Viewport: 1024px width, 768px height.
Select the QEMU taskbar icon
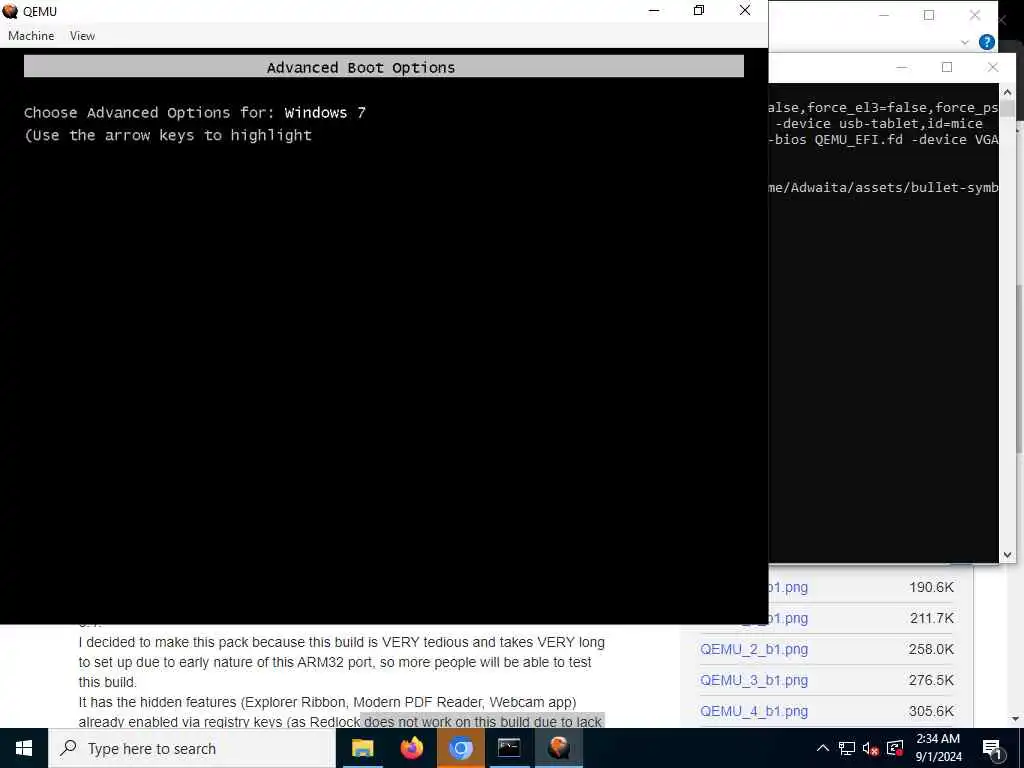click(x=558, y=748)
